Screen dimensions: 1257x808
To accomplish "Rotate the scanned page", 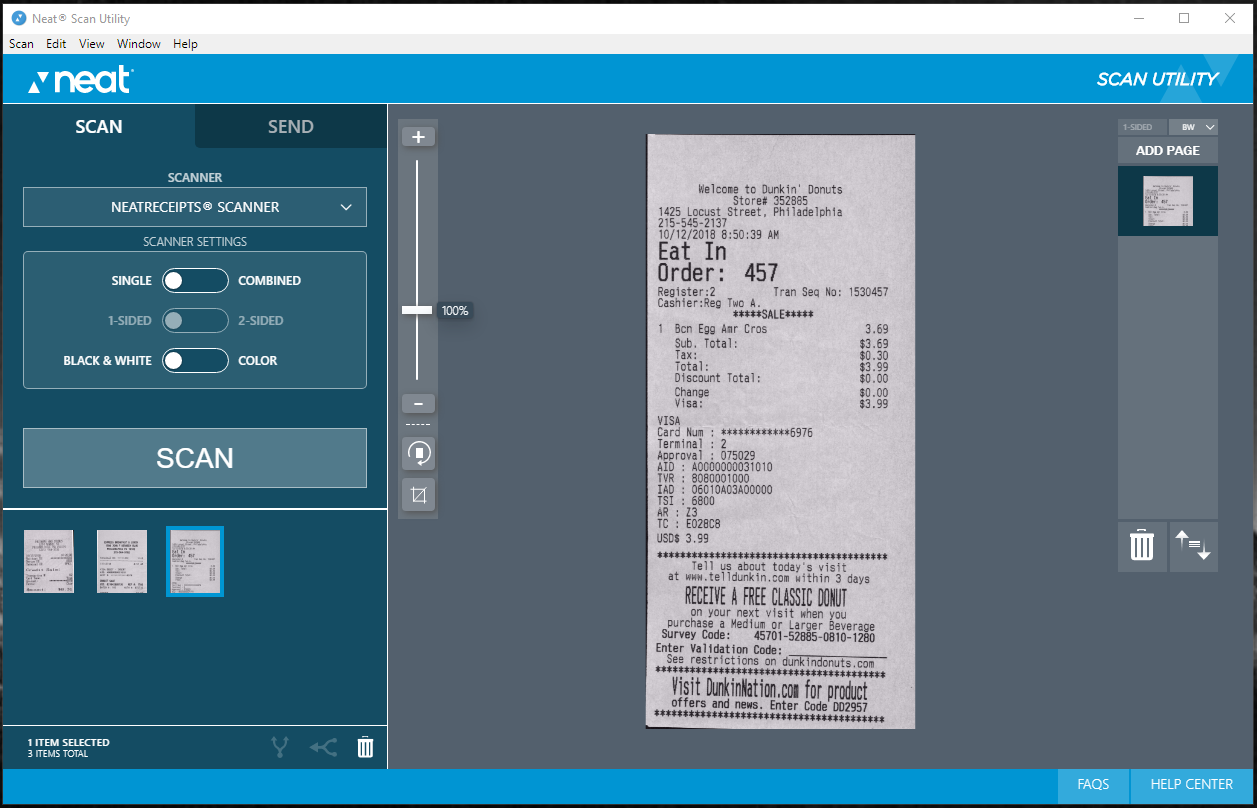I will (x=418, y=454).
